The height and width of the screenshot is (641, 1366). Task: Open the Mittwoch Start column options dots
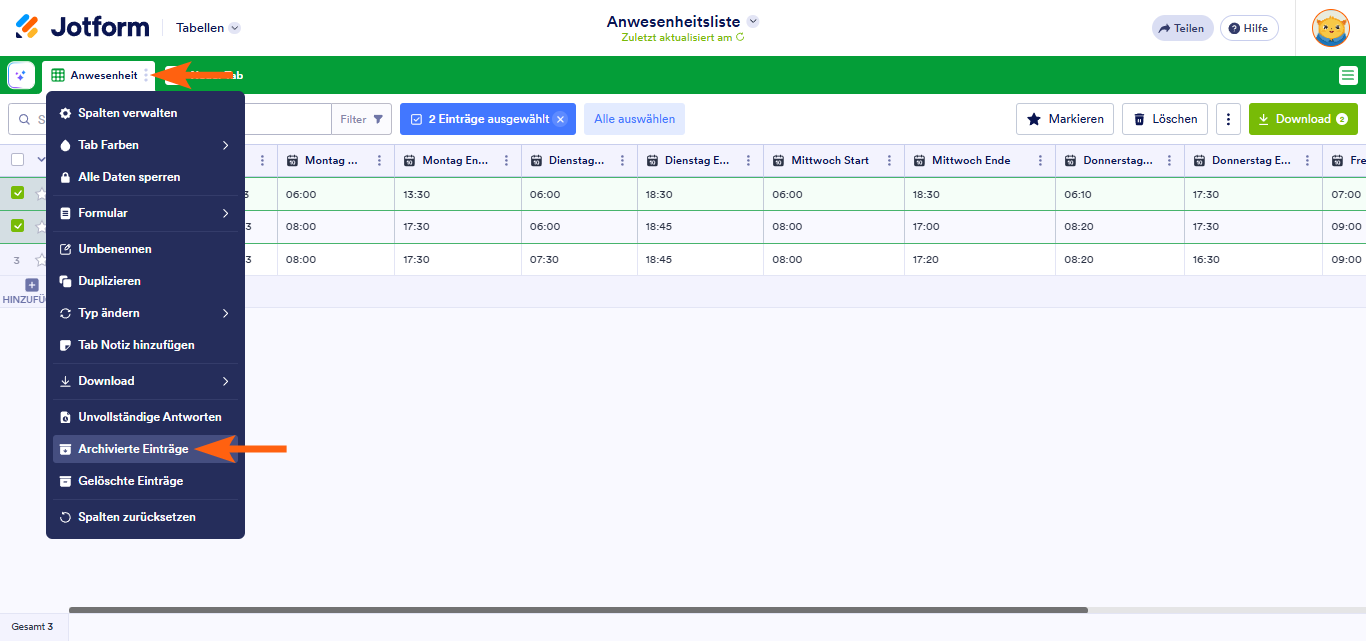click(x=889, y=160)
